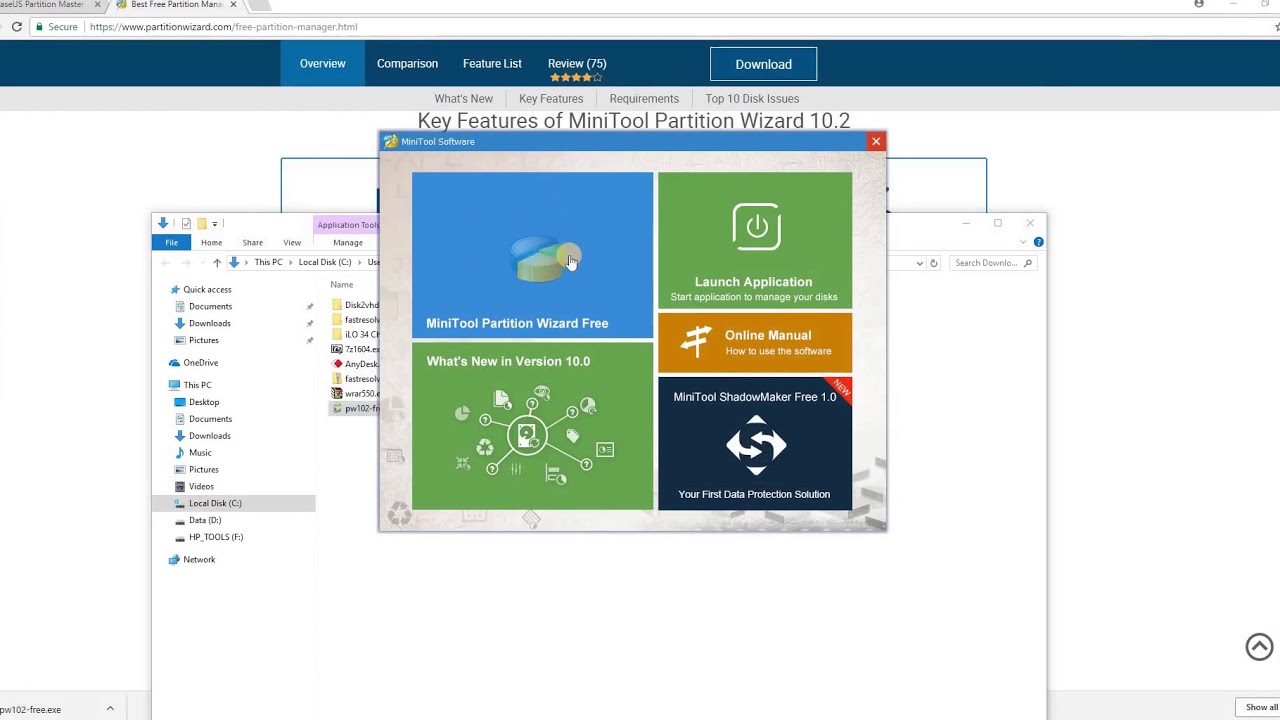Open the View ribbon tab in Explorer
Image resolution: width=1280 pixels, height=720 pixels.
point(292,242)
